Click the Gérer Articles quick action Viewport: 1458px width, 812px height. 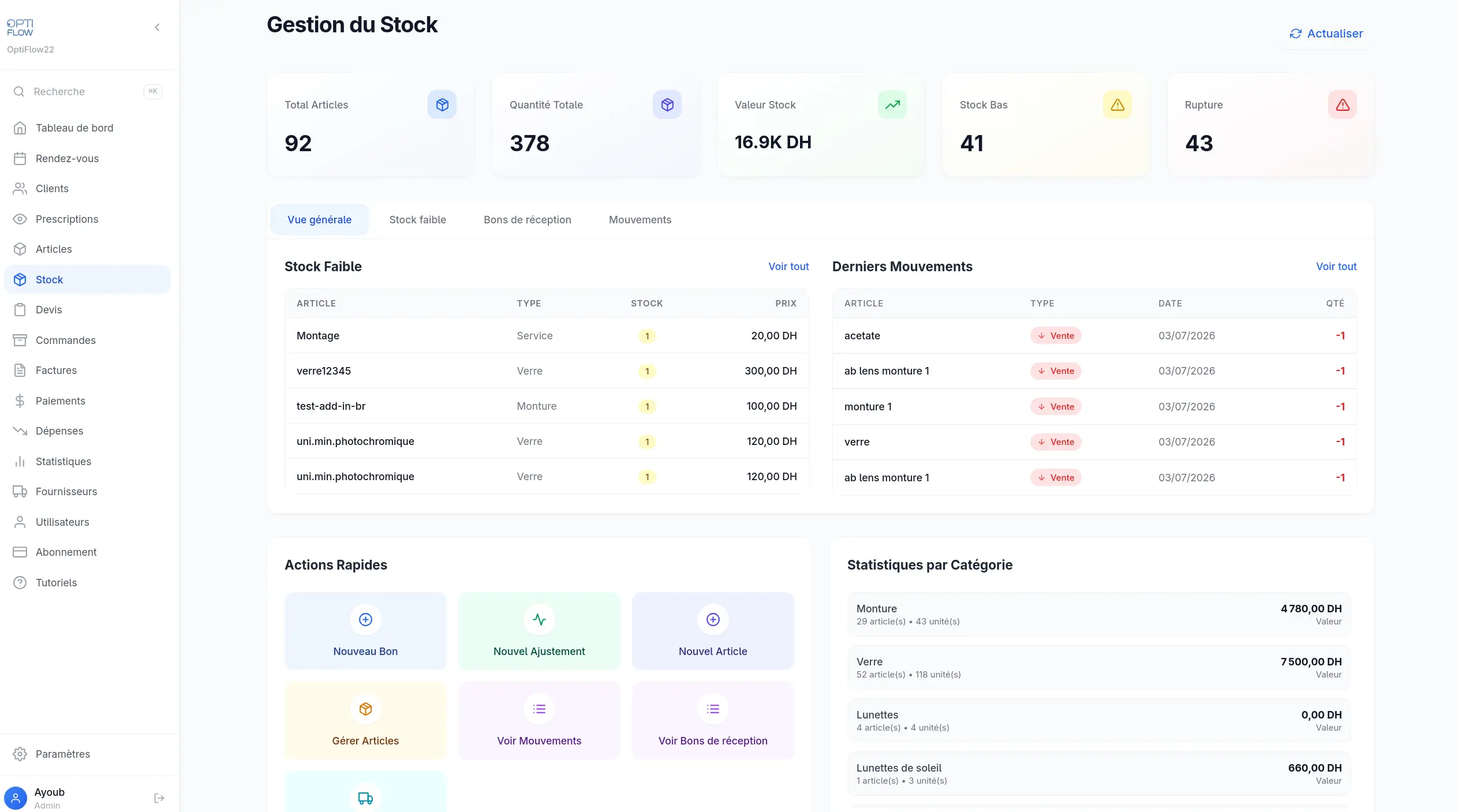[x=365, y=720]
